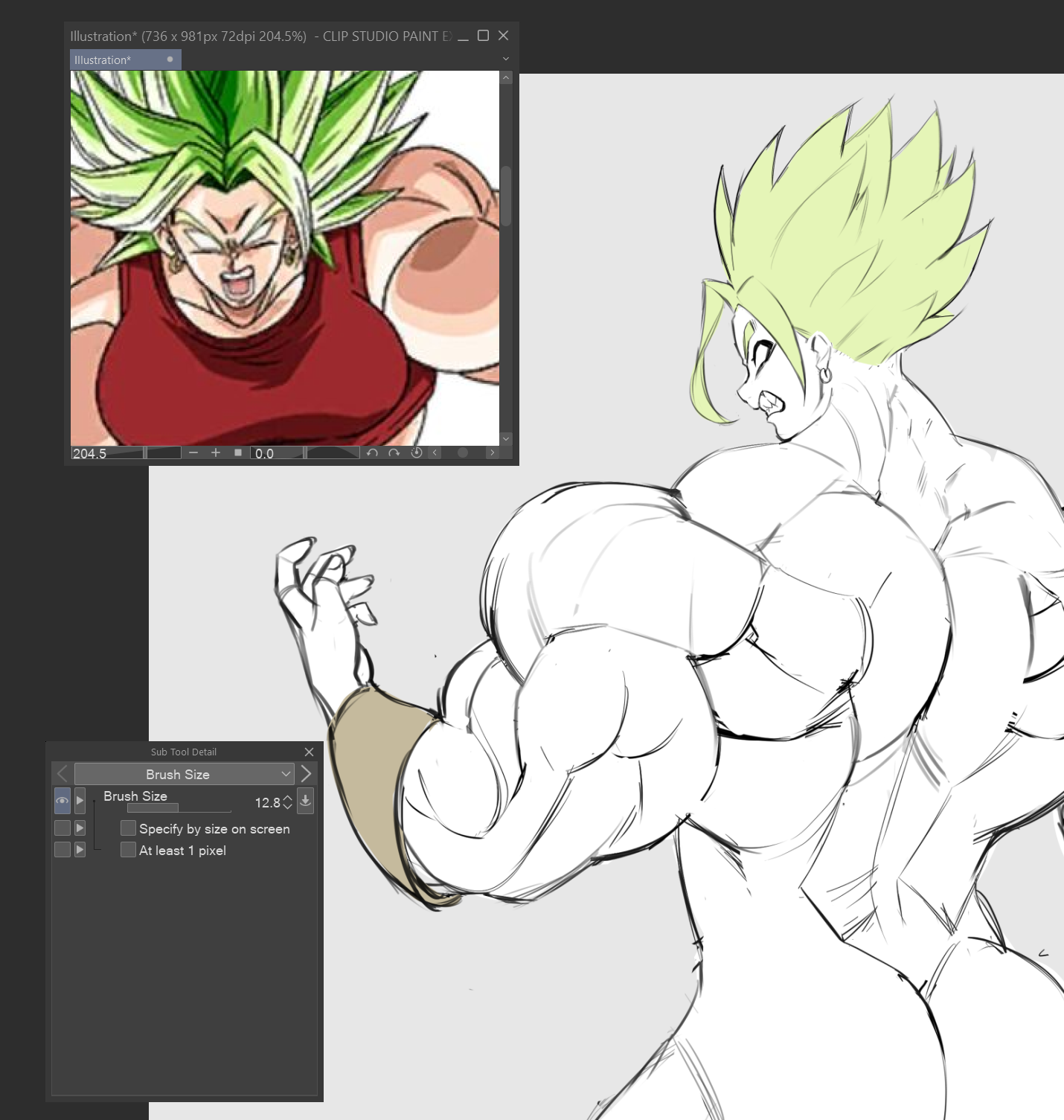Open the canvas tab list chevron

click(x=506, y=59)
